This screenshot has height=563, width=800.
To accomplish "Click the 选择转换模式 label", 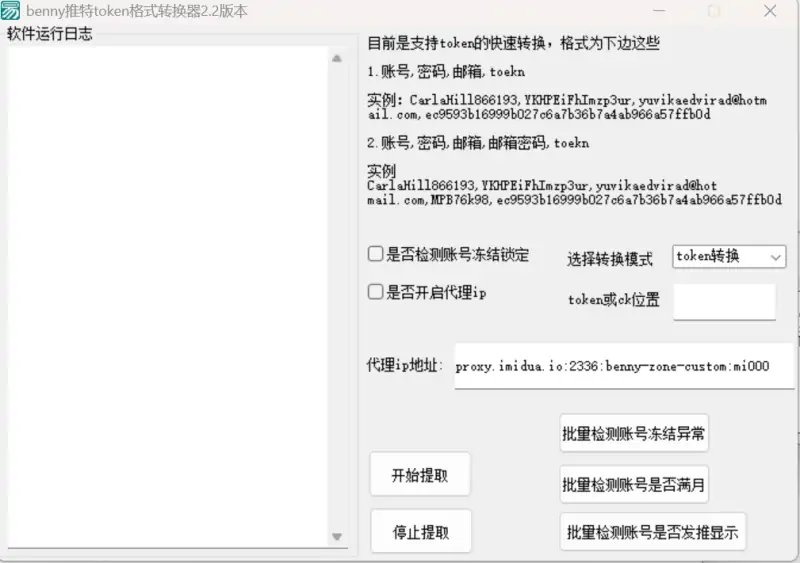I will (610, 259).
